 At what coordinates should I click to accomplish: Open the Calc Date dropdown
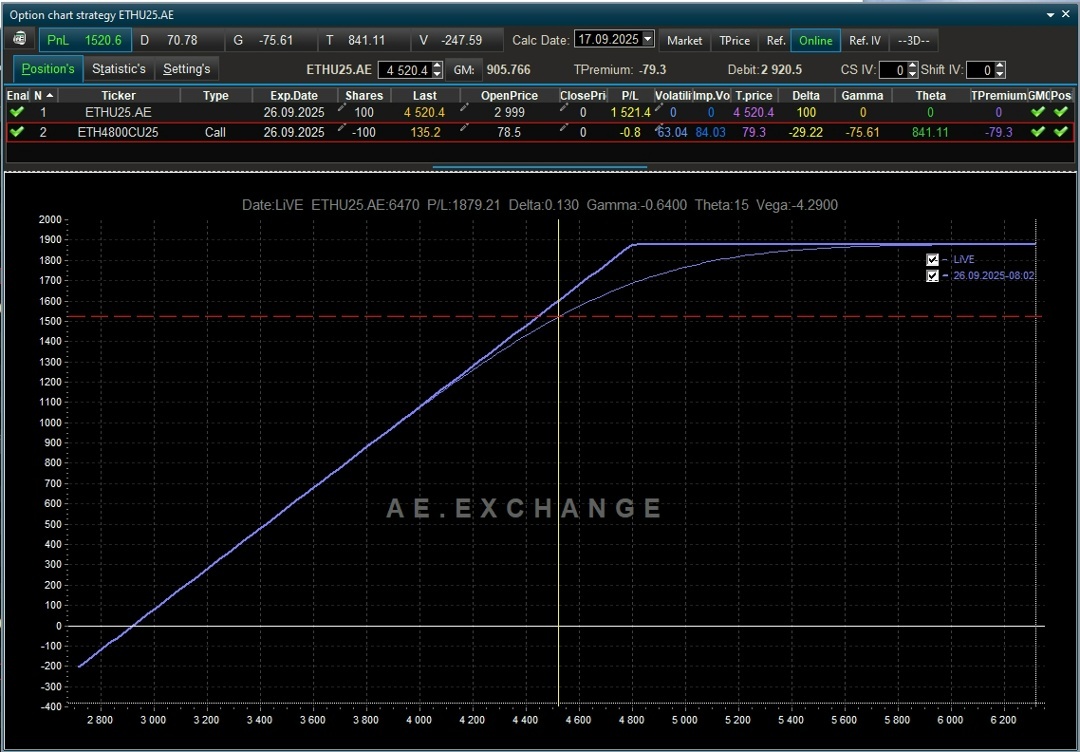click(x=647, y=40)
